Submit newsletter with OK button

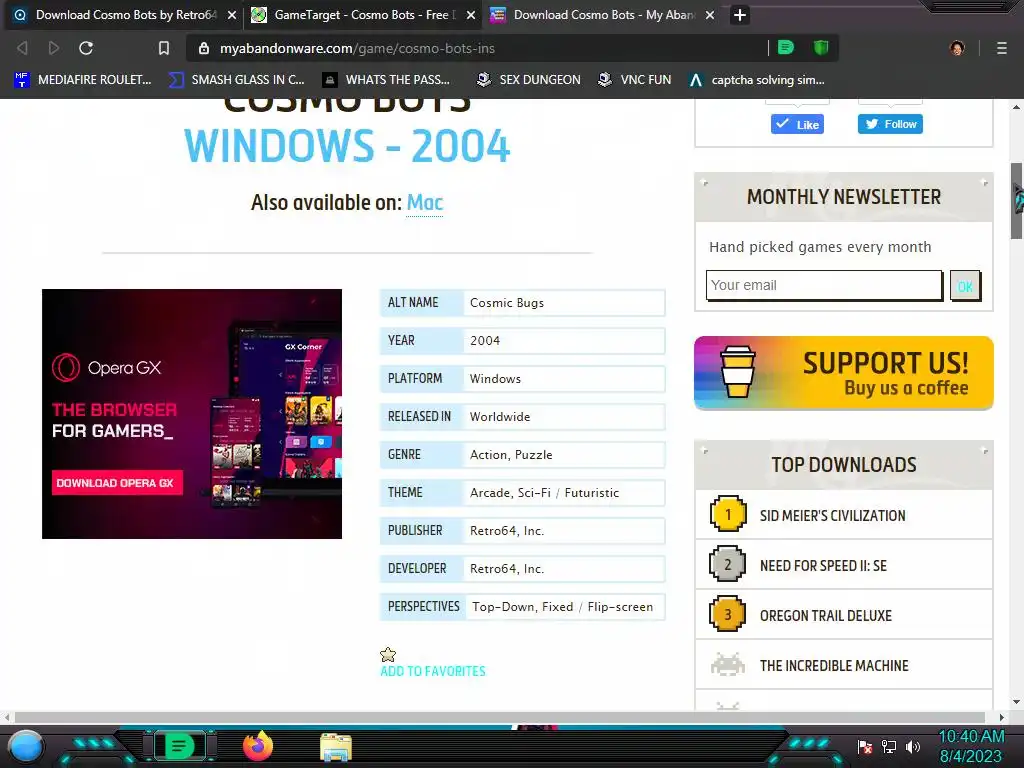coord(965,286)
